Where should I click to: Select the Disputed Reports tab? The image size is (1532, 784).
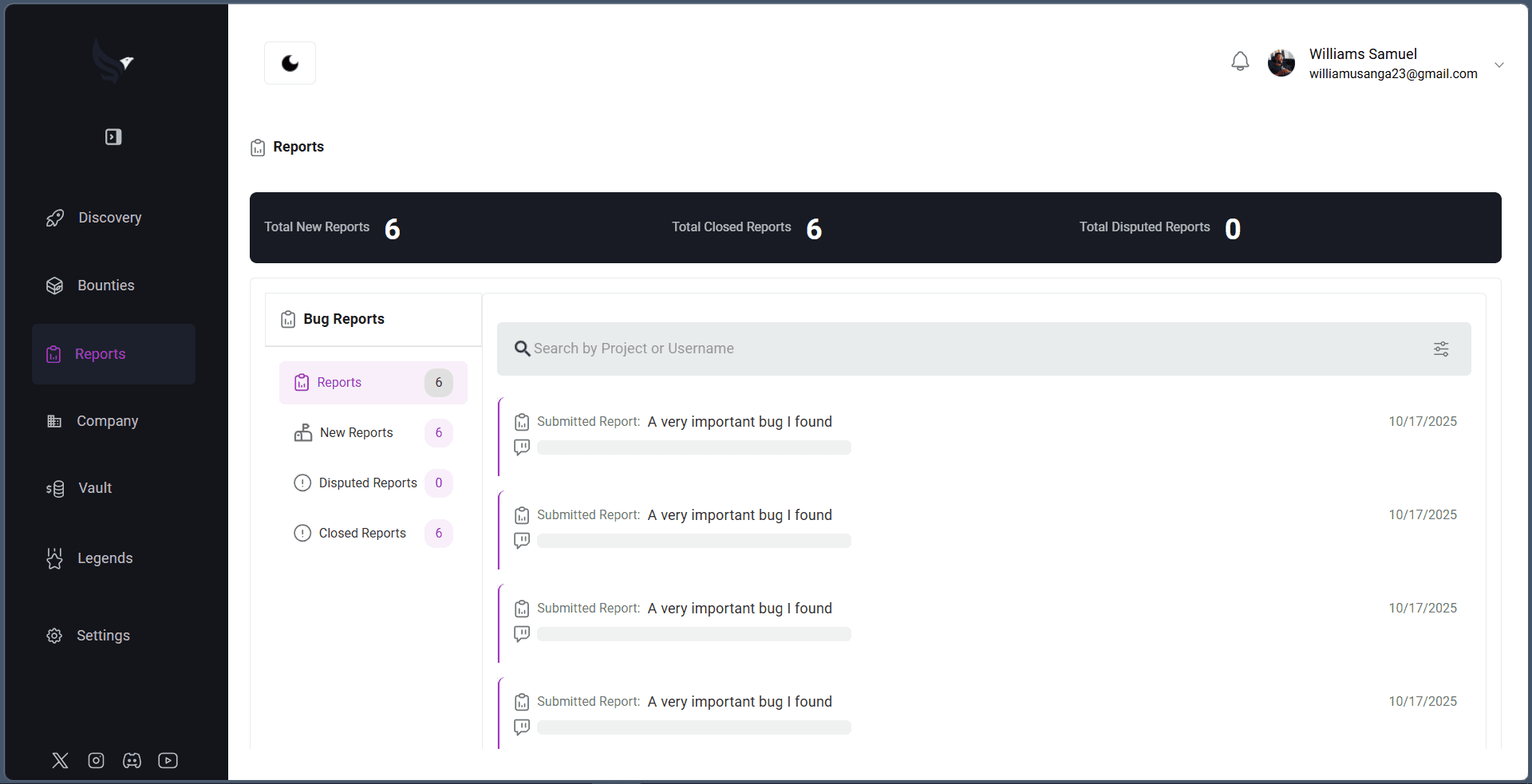click(x=373, y=483)
